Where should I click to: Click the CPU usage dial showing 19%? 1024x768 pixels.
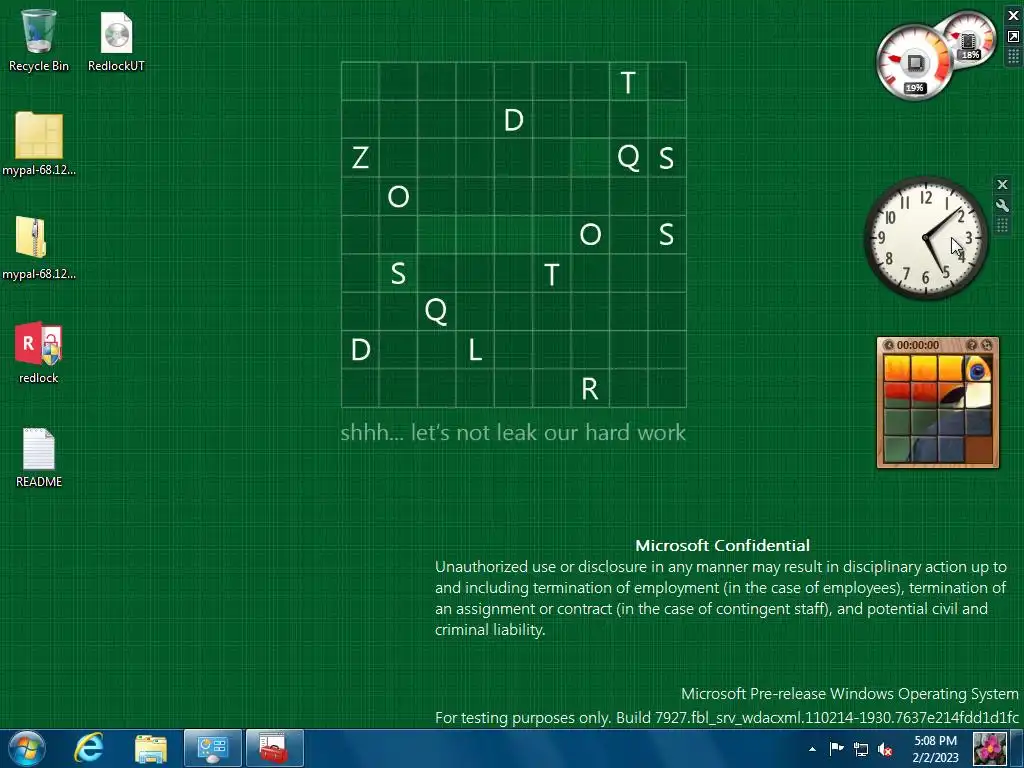point(915,64)
